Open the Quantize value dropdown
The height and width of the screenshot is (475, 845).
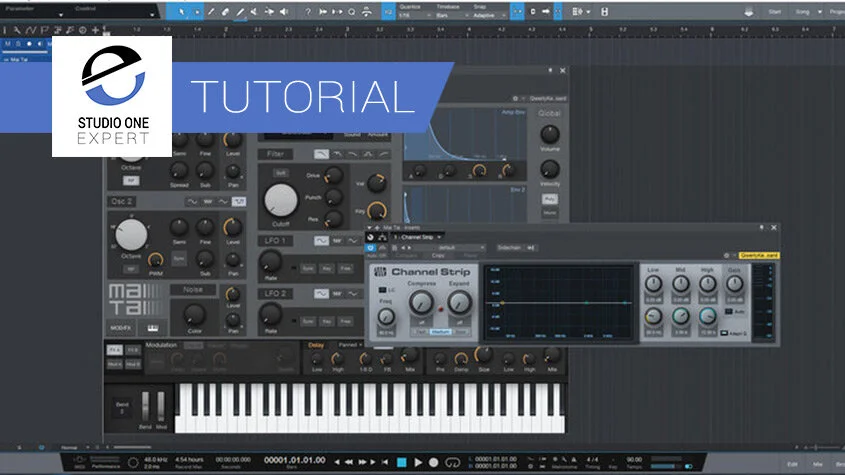415,16
